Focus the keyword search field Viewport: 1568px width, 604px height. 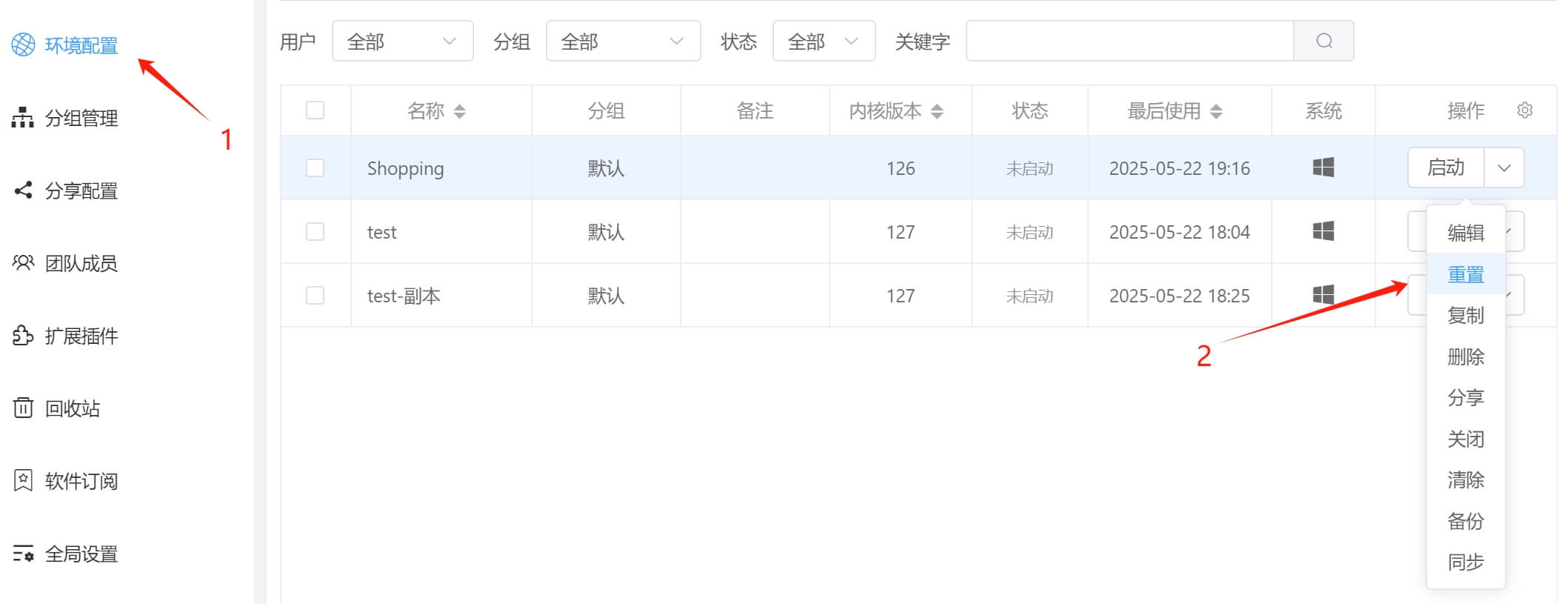[x=1130, y=42]
